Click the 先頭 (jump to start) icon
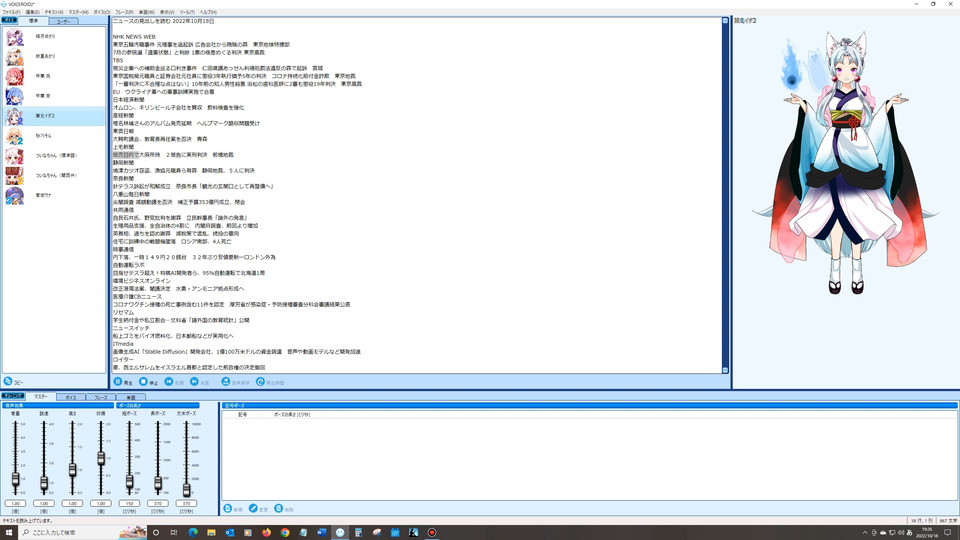The height and width of the screenshot is (540, 960). pos(169,381)
